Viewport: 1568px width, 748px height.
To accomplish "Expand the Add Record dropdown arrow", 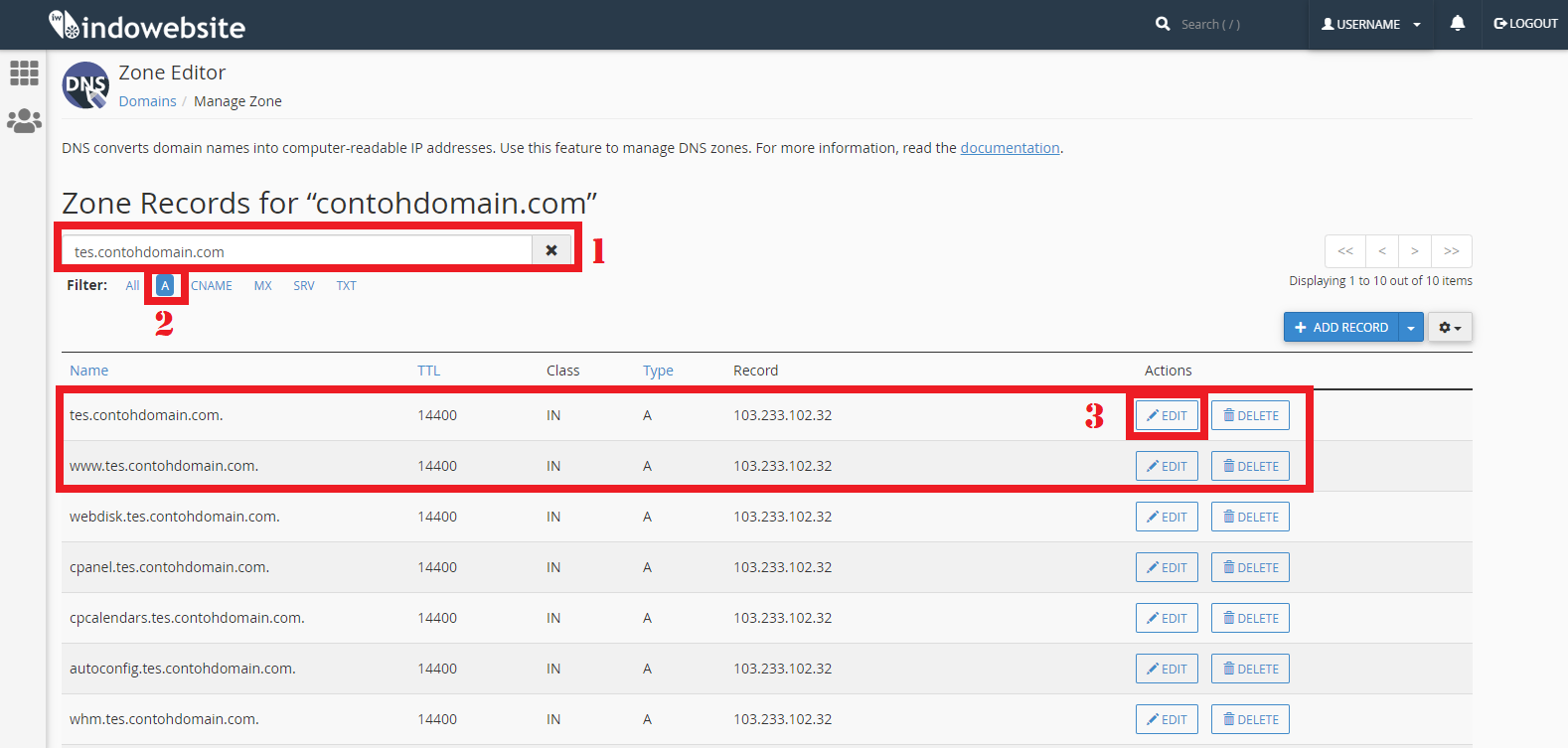I will pos(1411,327).
